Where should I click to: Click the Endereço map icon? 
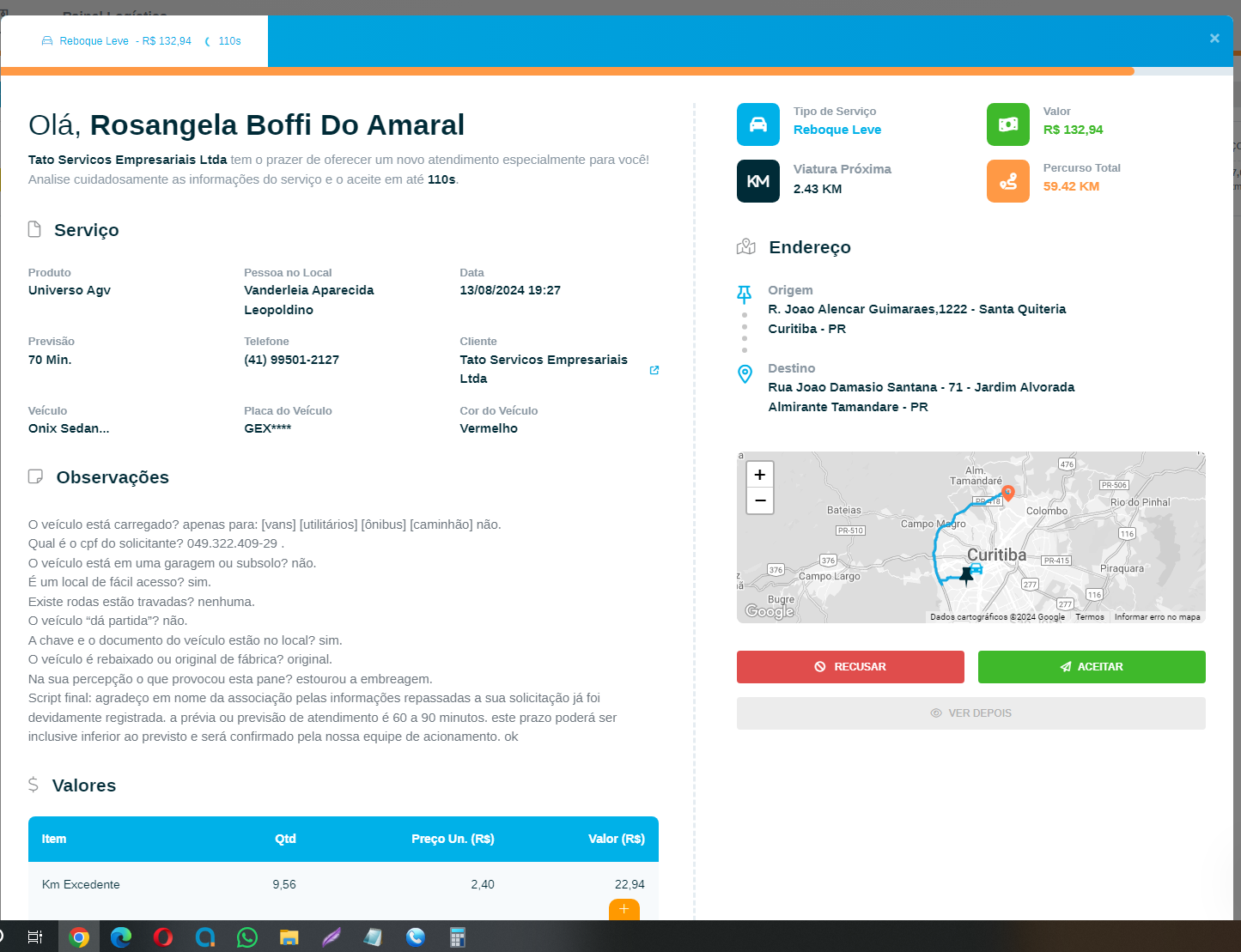click(746, 247)
